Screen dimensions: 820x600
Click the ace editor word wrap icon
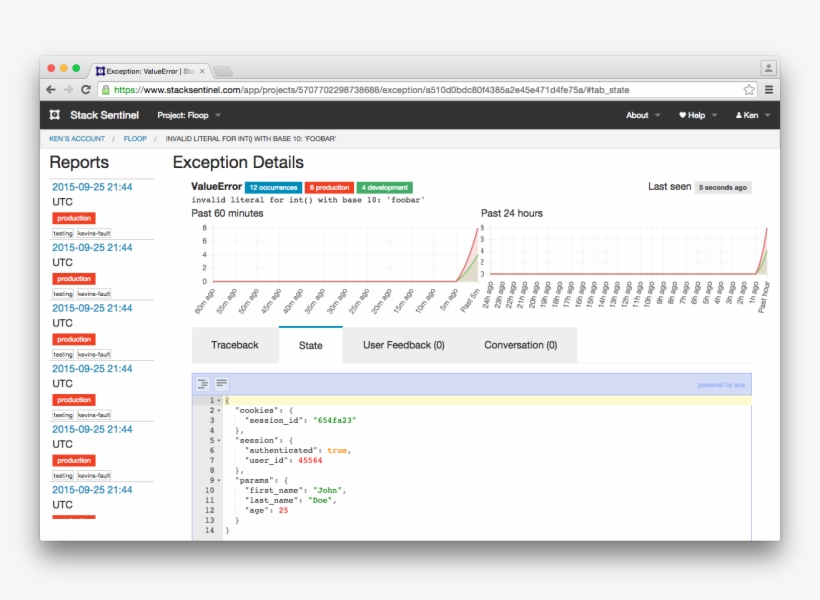click(222, 383)
